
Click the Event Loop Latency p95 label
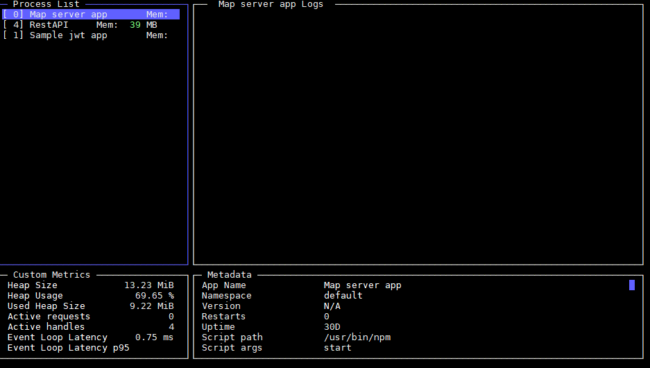pos(68,347)
